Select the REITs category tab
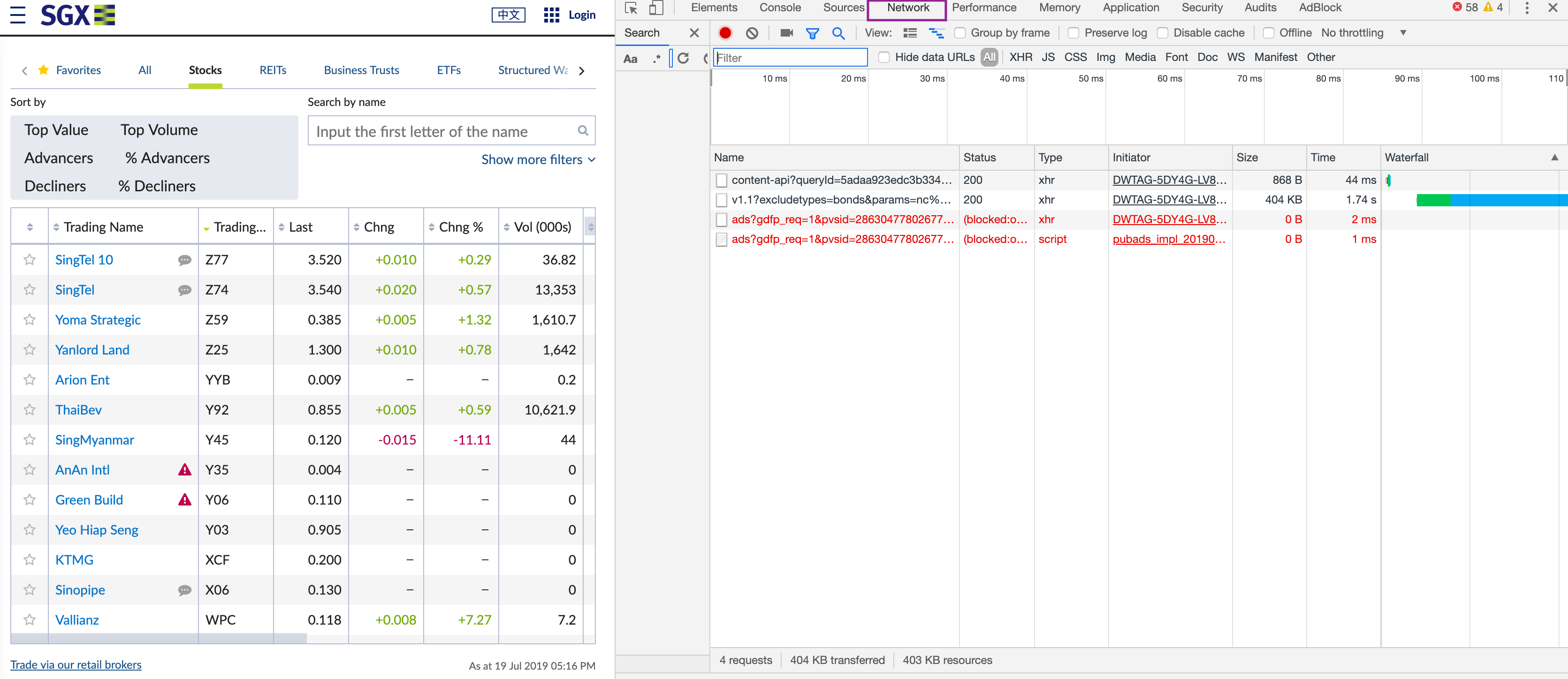 pos(273,70)
